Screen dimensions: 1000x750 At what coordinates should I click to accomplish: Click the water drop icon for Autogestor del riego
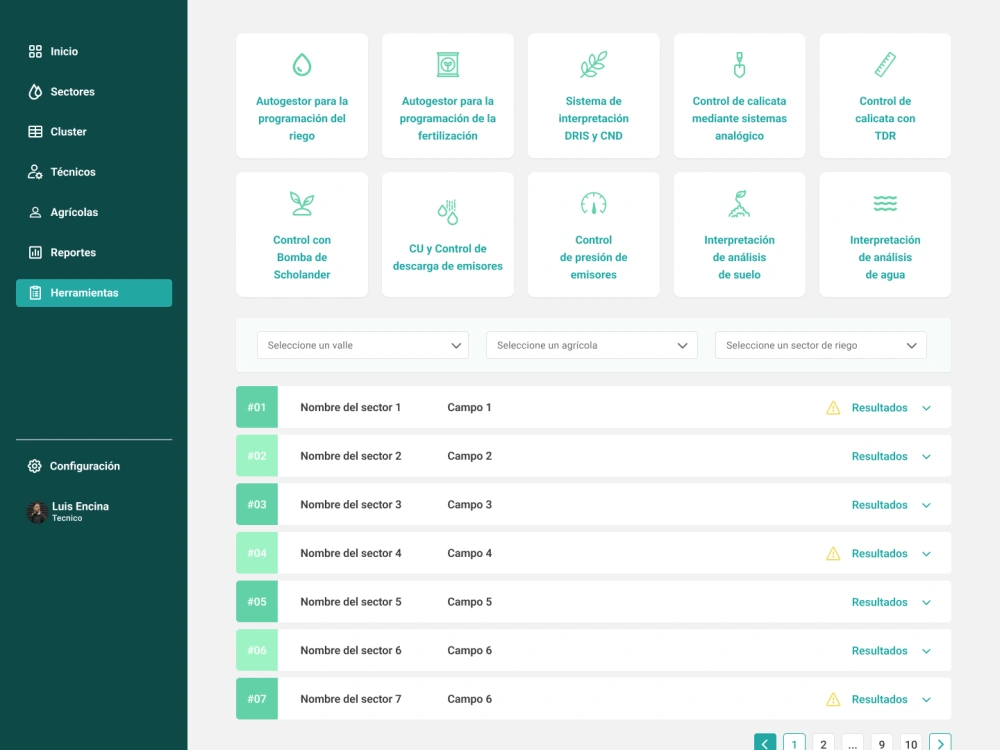(301, 63)
